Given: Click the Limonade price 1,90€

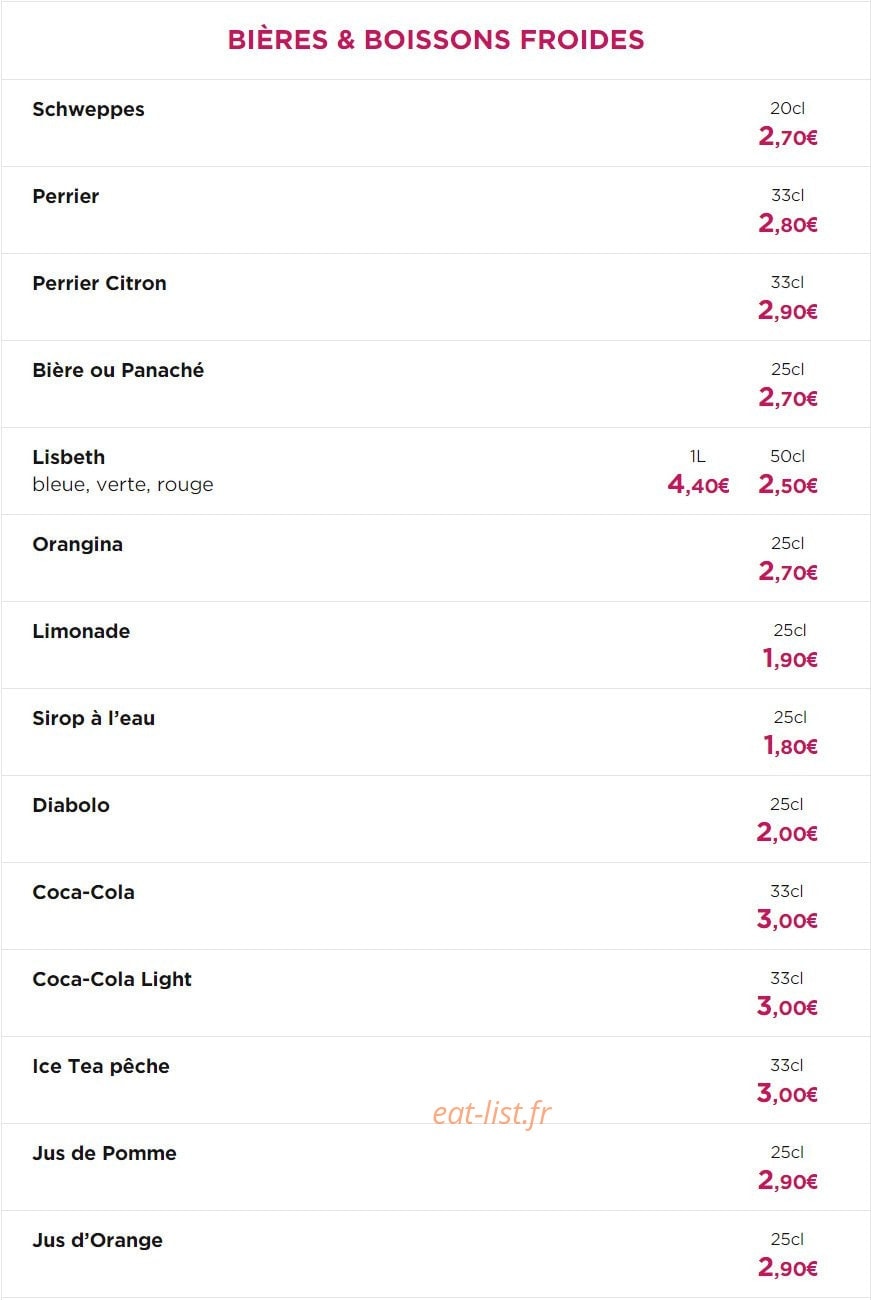Looking at the screenshot, I should click(x=790, y=660).
